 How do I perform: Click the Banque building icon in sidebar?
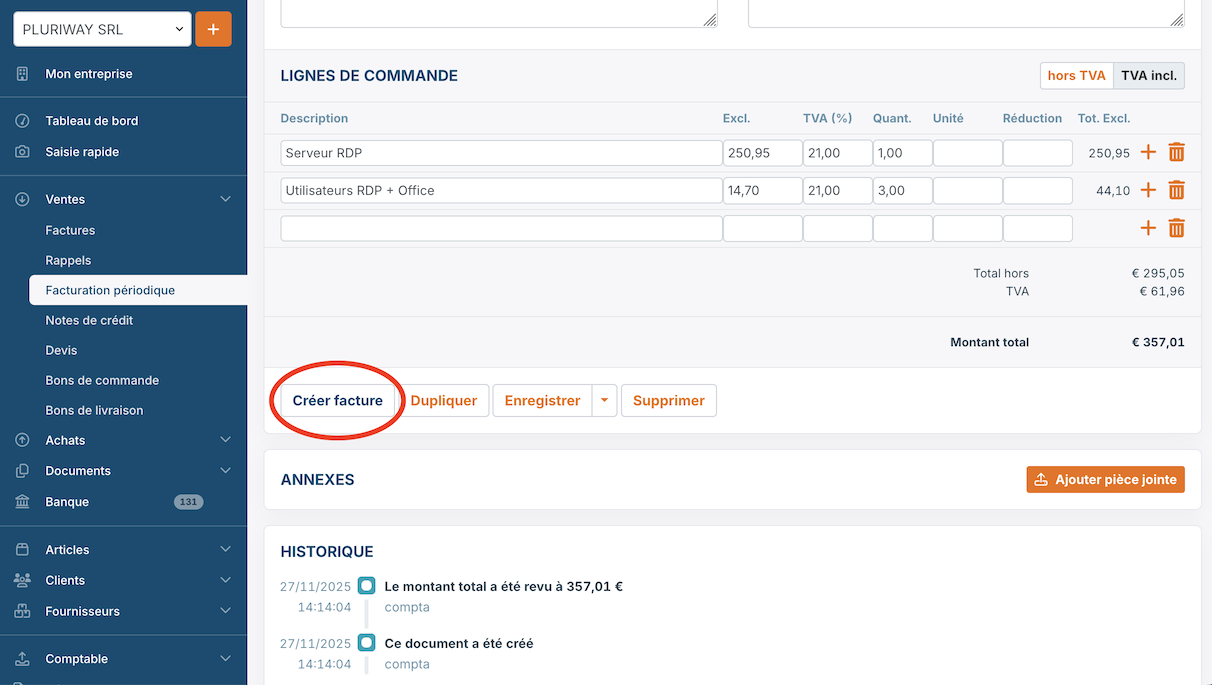22,502
